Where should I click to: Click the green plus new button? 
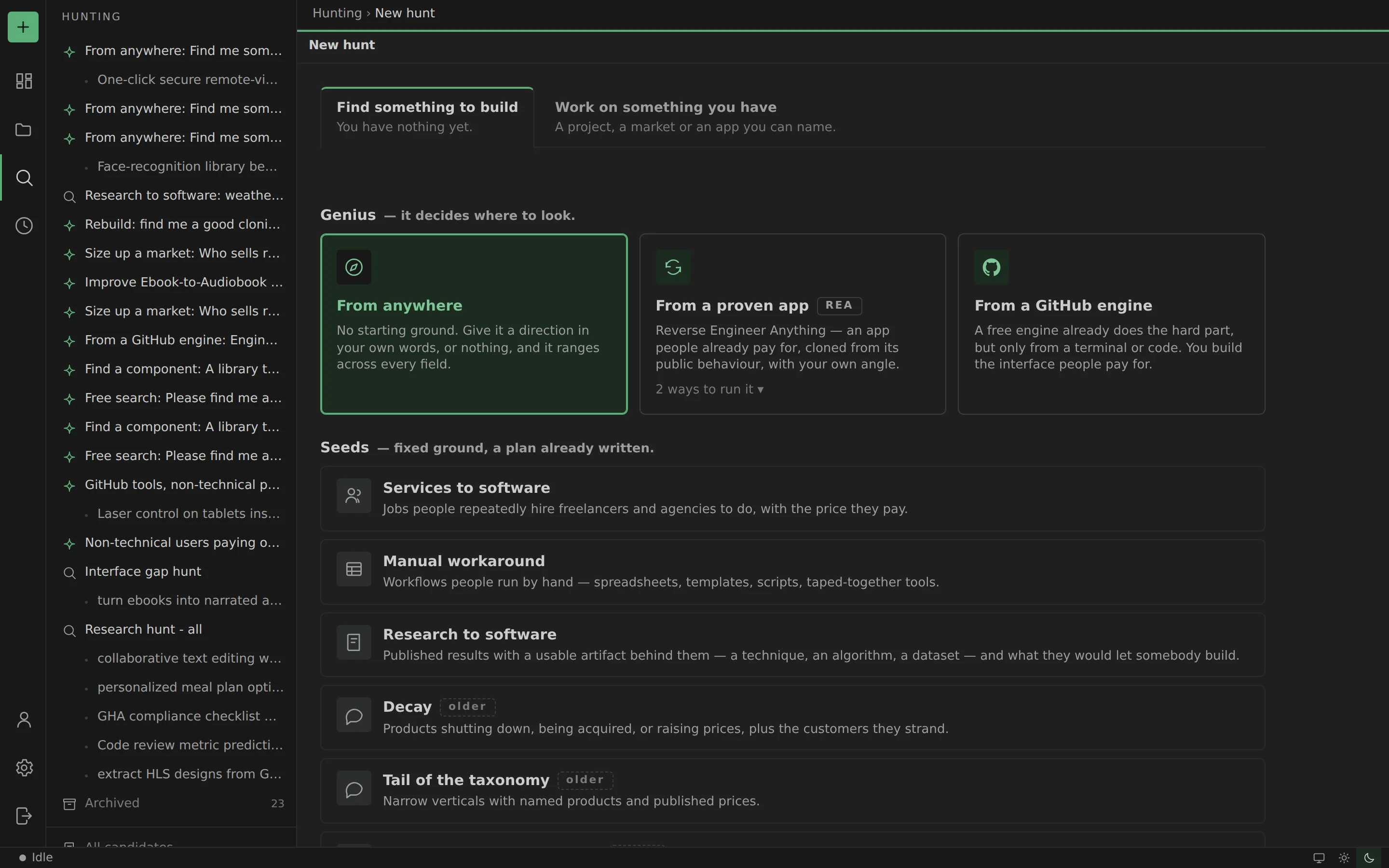tap(23, 27)
